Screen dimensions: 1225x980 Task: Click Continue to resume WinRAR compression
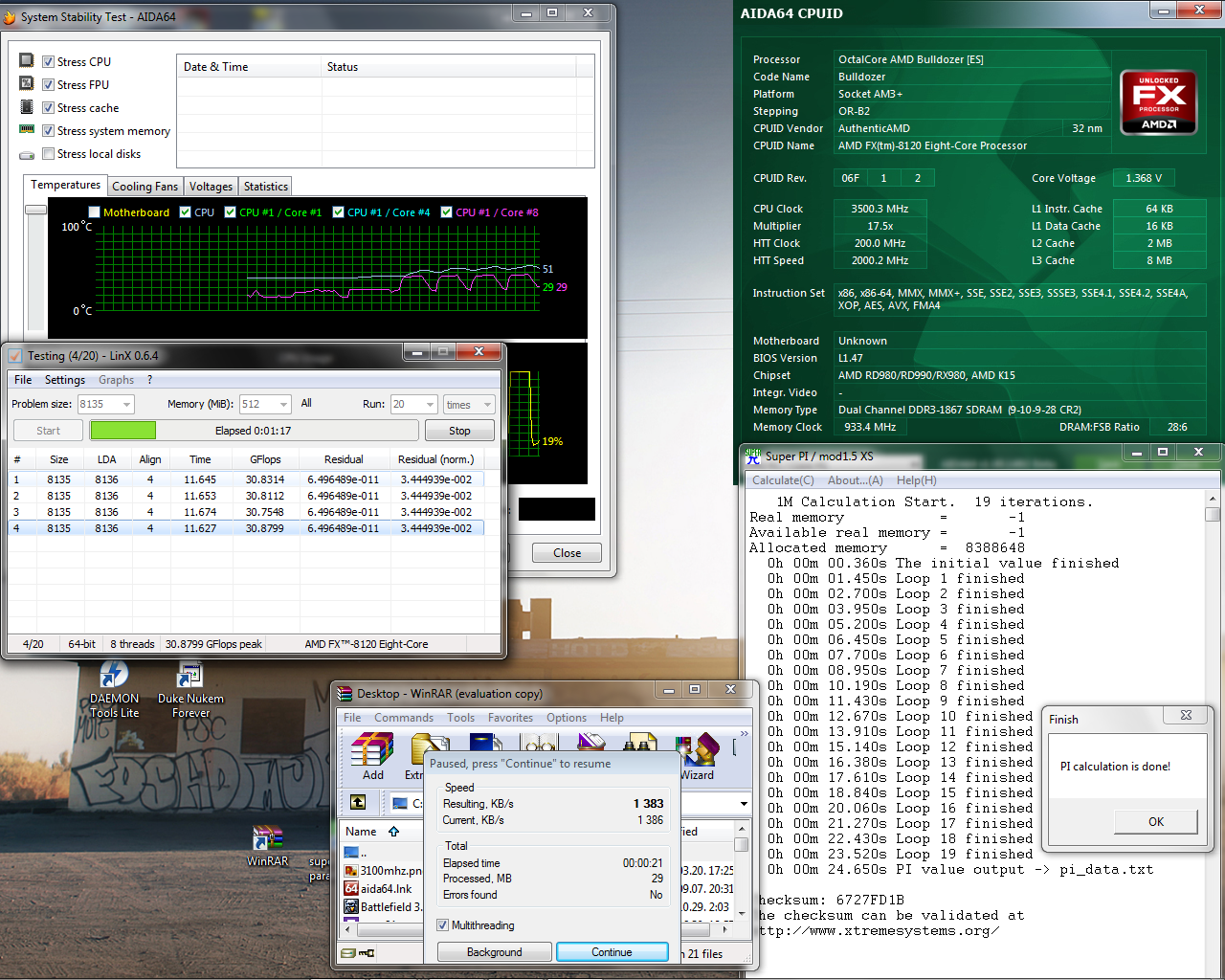(x=612, y=952)
